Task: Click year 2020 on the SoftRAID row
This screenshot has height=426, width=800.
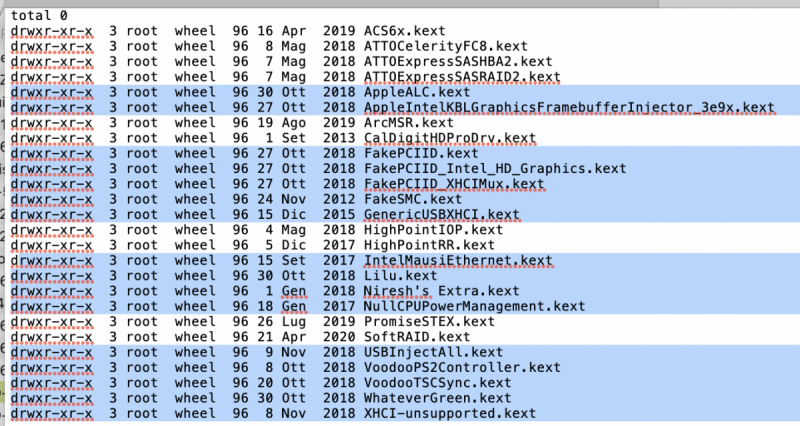Action: [339, 337]
